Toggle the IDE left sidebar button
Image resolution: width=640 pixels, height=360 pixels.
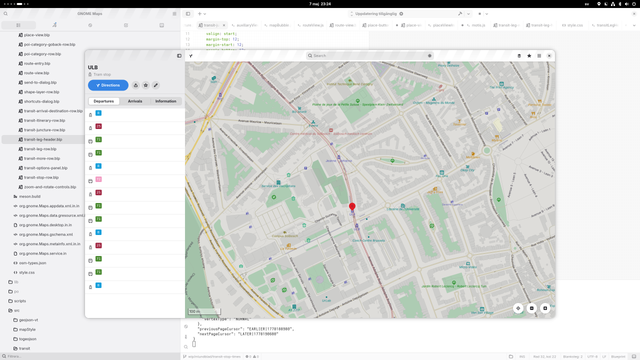188,14
